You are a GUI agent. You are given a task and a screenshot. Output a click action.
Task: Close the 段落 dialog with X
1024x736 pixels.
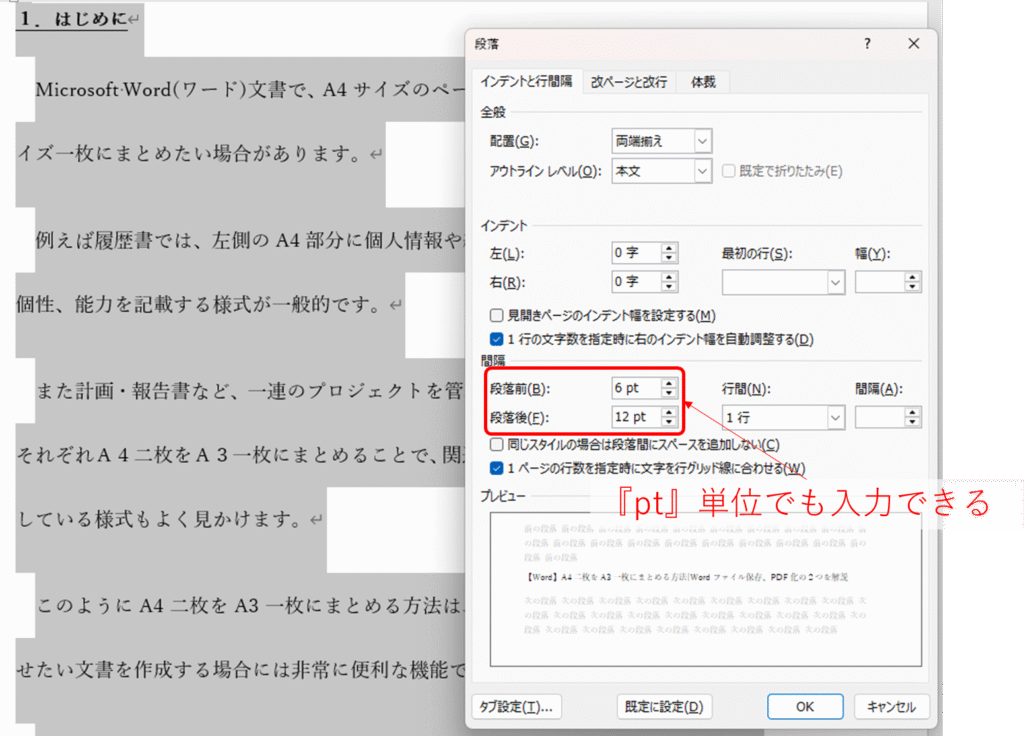coord(913,44)
